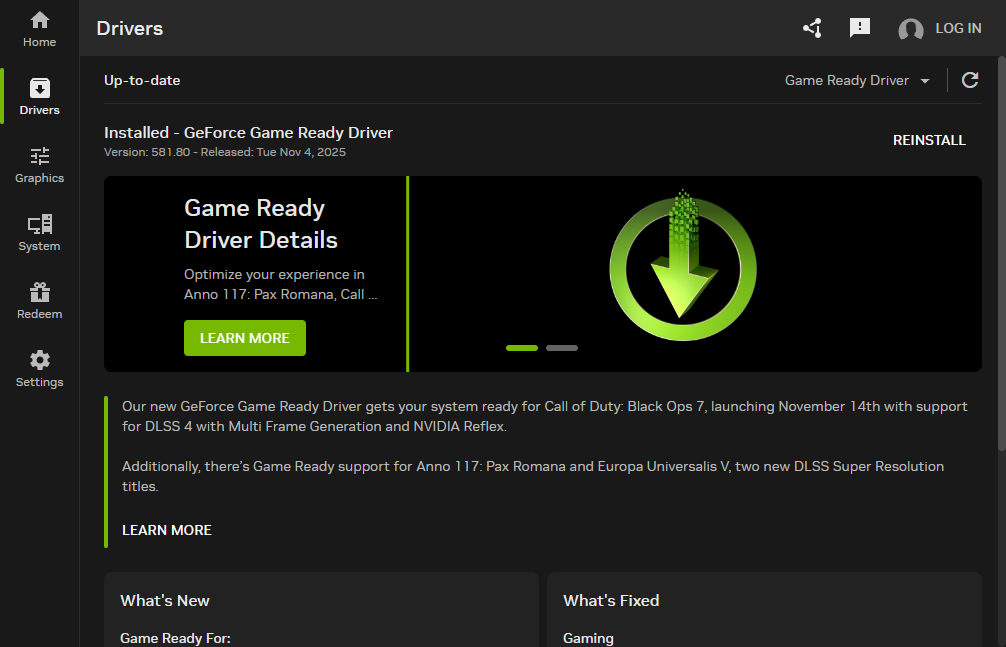The image size is (1006, 647).
Task: Click the 'Optimize your experience in Anno 117' text
Action: [280, 284]
